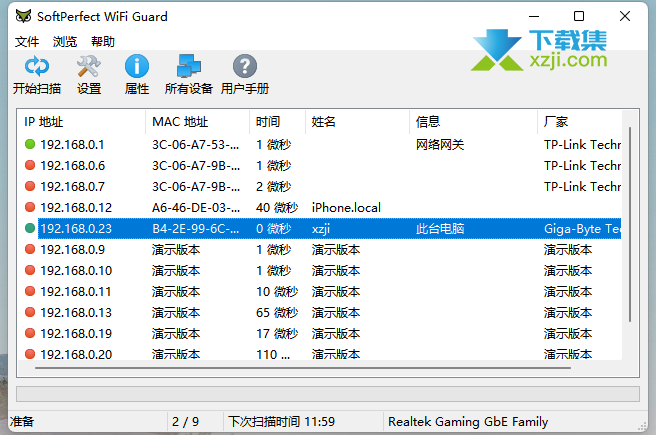Click the xzji name cell
This screenshot has height=435, width=656.
tap(321, 229)
